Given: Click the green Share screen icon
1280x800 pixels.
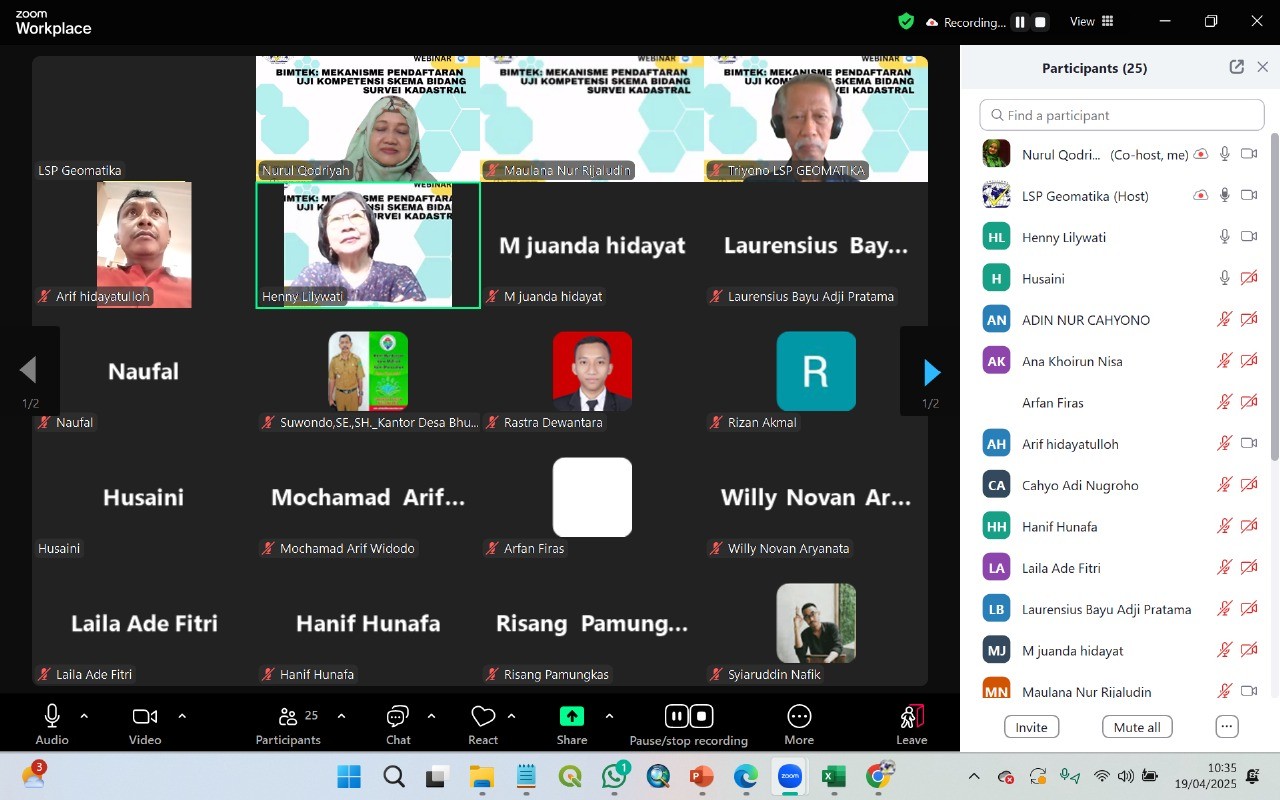Looking at the screenshot, I should coord(572,717).
